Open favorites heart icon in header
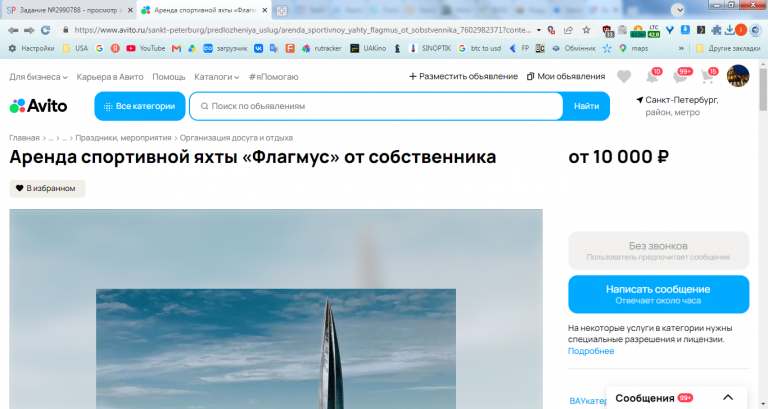The image size is (768, 409). pos(624,76)
